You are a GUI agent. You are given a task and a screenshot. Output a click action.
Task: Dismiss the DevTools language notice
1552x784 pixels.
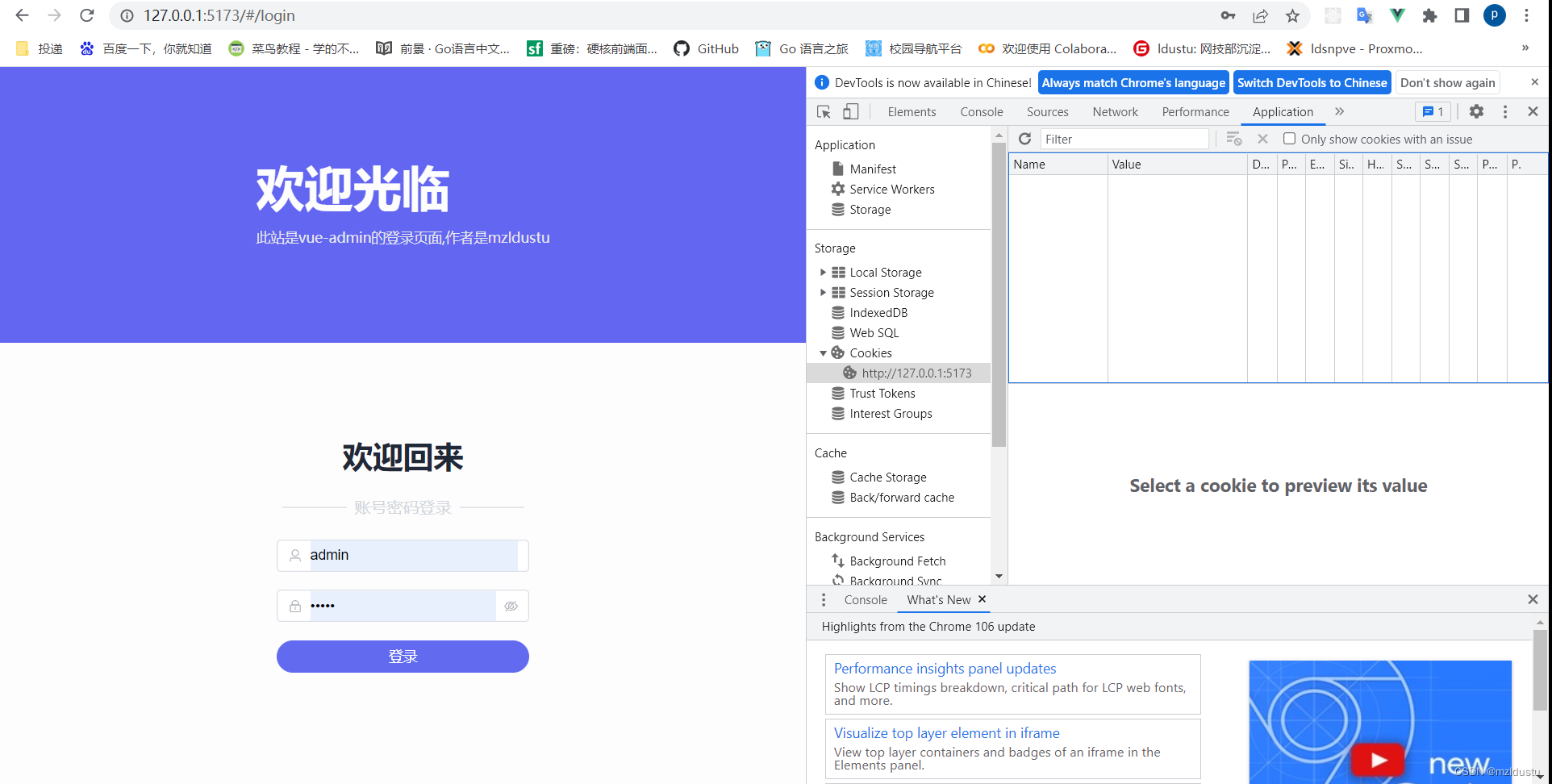1534,82
